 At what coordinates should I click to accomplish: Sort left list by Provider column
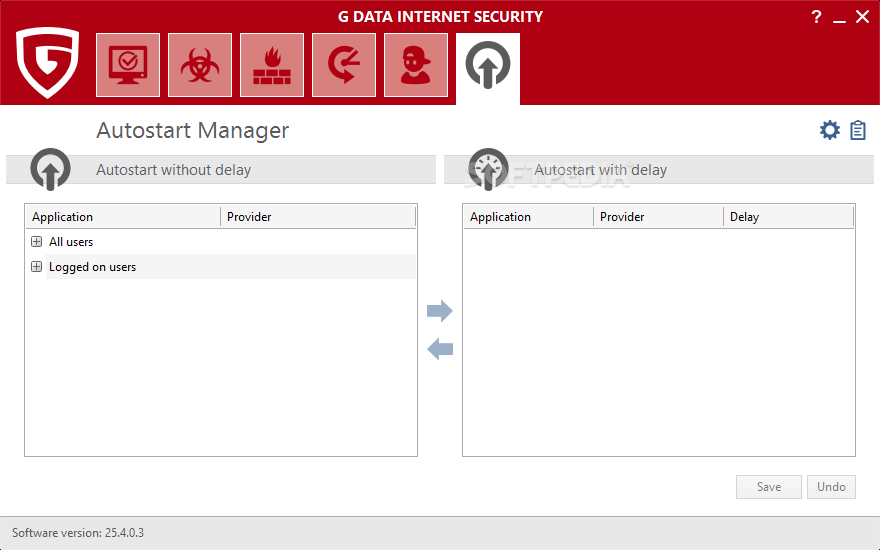tap(318, 217)
